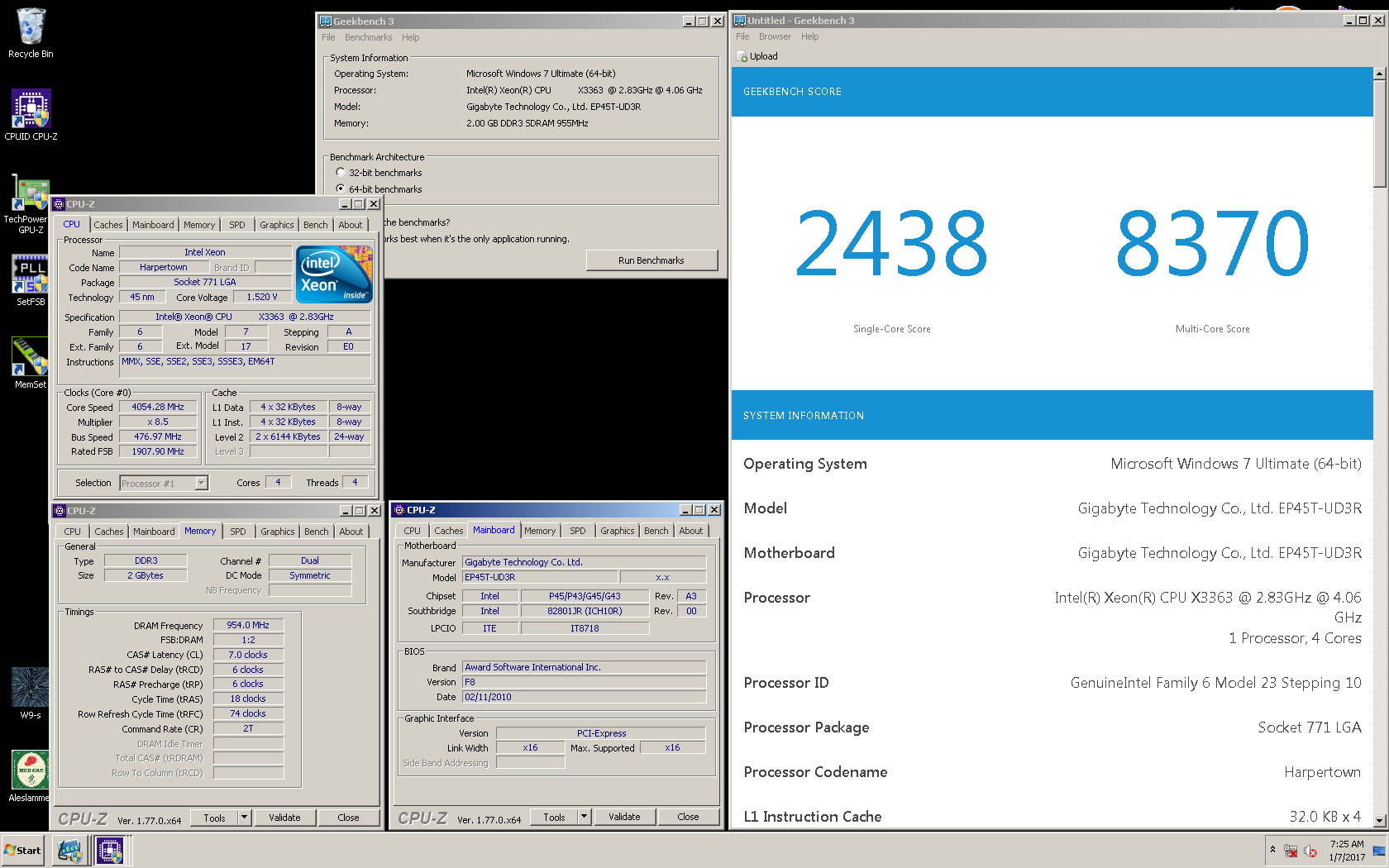The image size is (1389, 868).
Task: Click the first pinned taskbar program icon
Action: [69, 850]
